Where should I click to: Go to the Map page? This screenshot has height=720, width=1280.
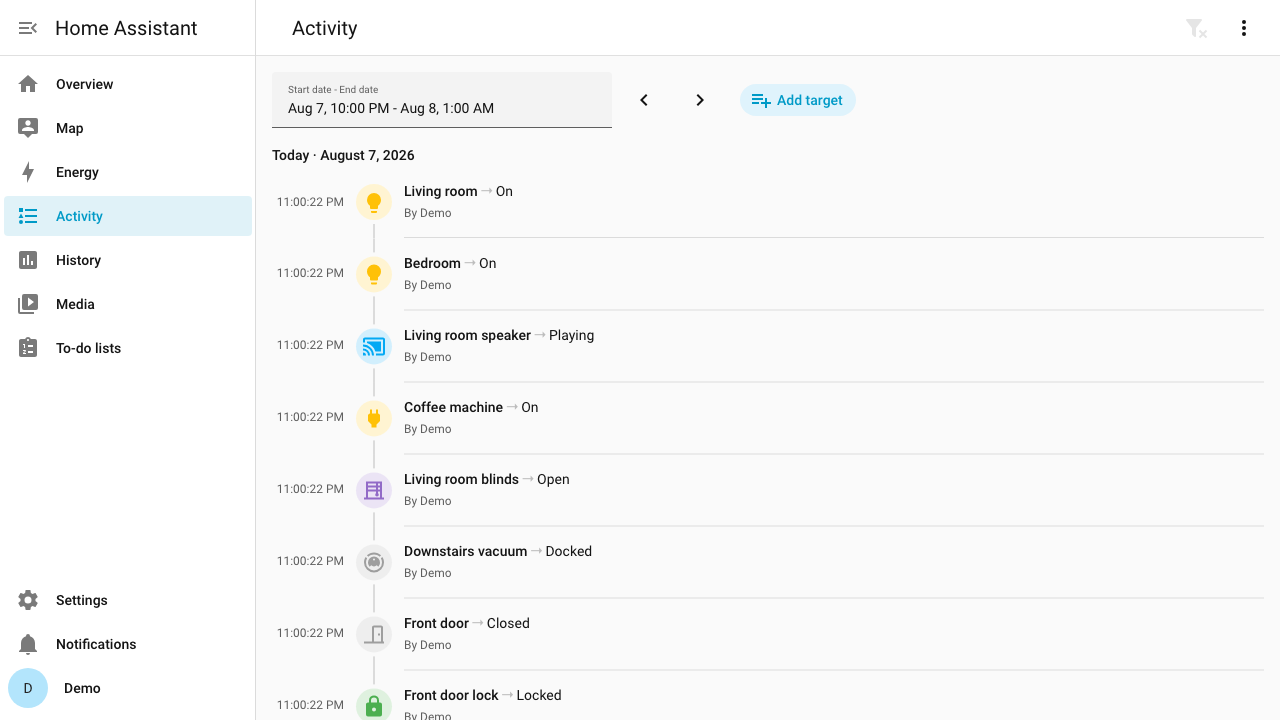pyautogui.click(x=128, y=128)
